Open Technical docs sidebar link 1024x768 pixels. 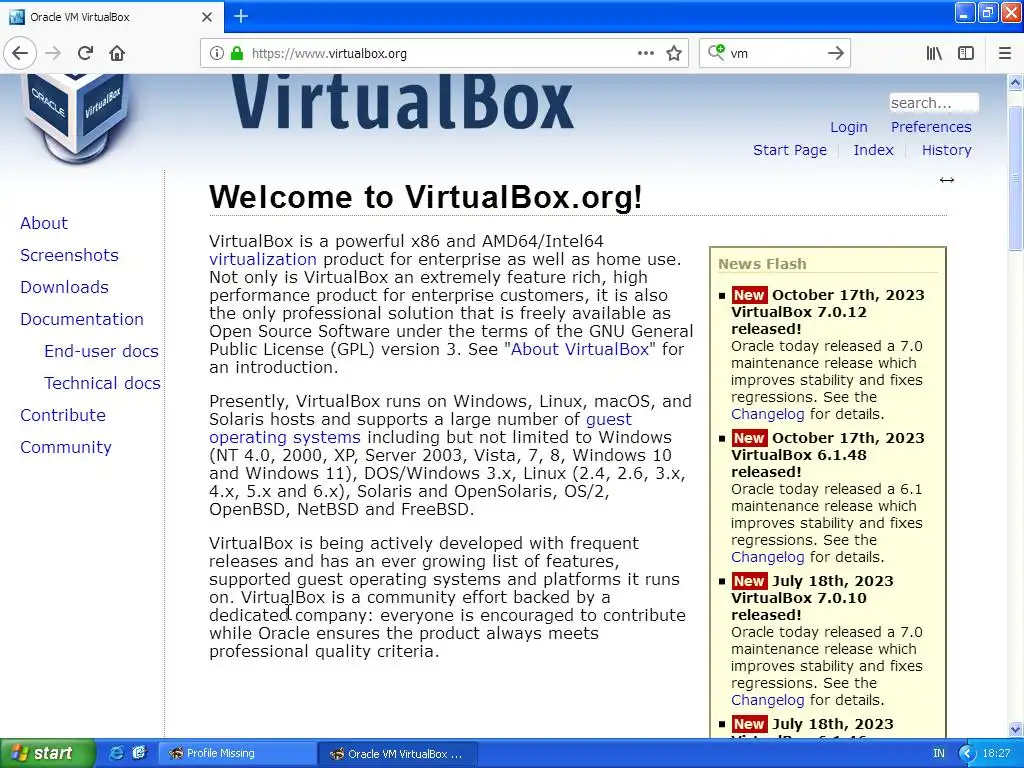[x=102, y=383]
